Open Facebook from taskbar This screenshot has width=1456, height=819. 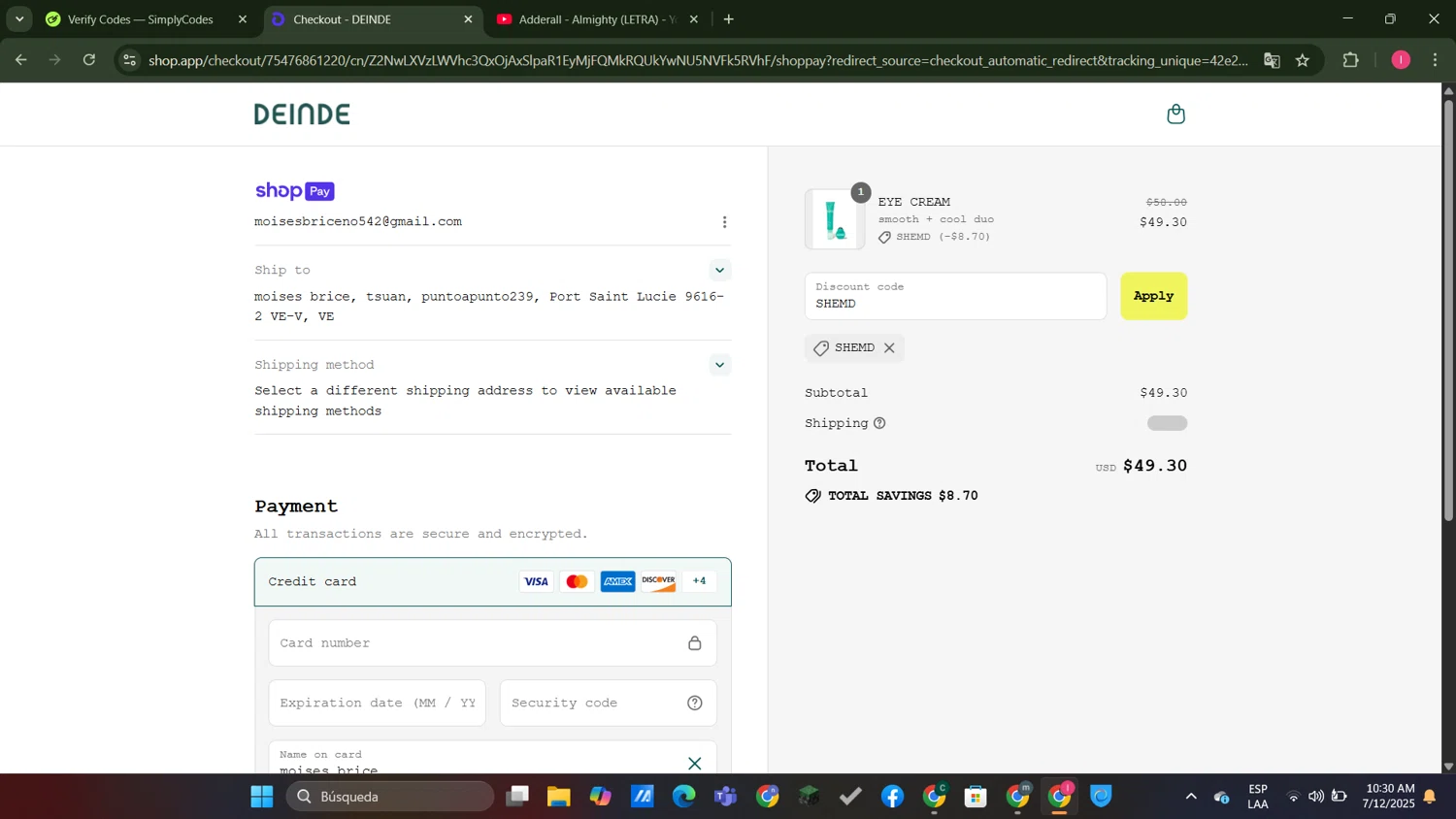(x=893, y=797)
